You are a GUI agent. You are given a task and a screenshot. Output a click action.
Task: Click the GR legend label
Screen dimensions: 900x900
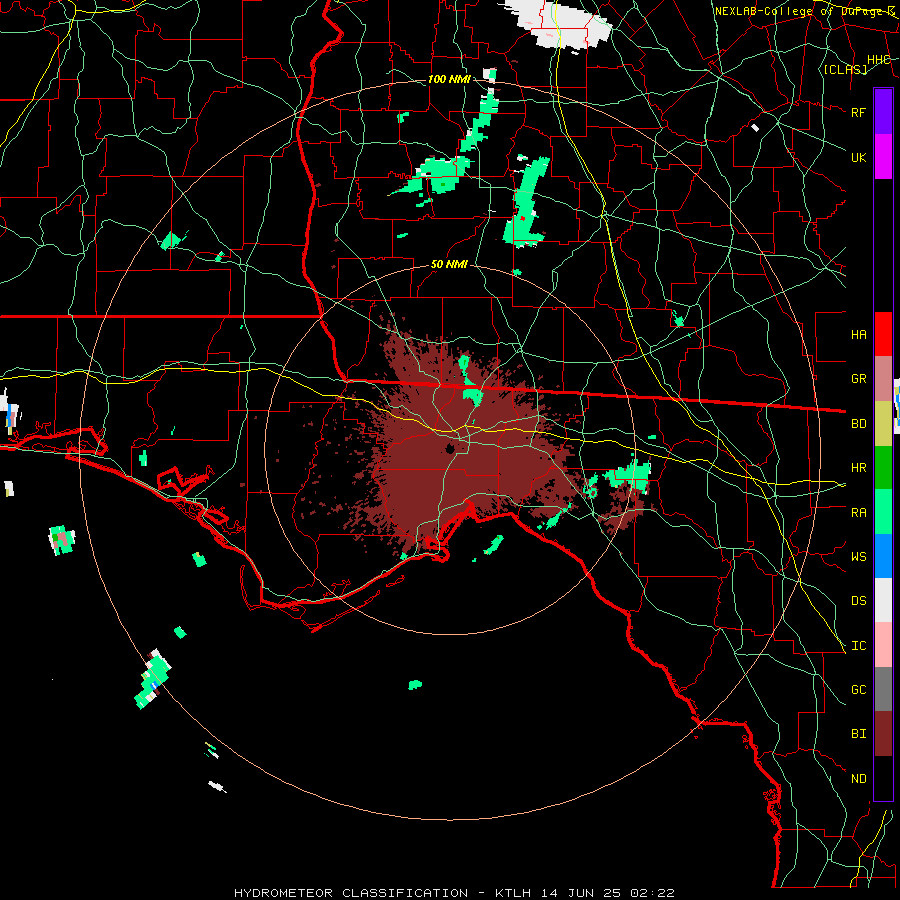[858, 379]
